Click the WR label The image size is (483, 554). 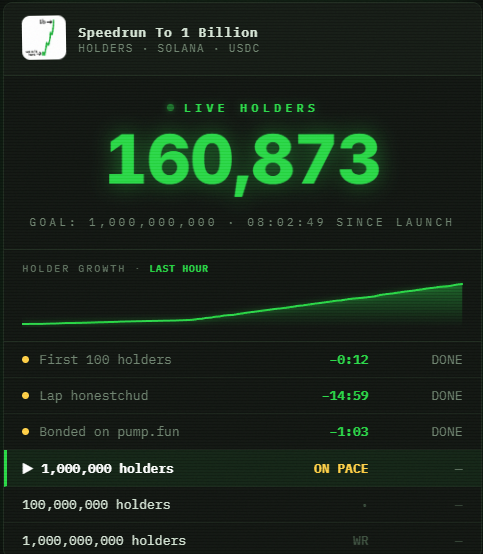click(360, 541)
